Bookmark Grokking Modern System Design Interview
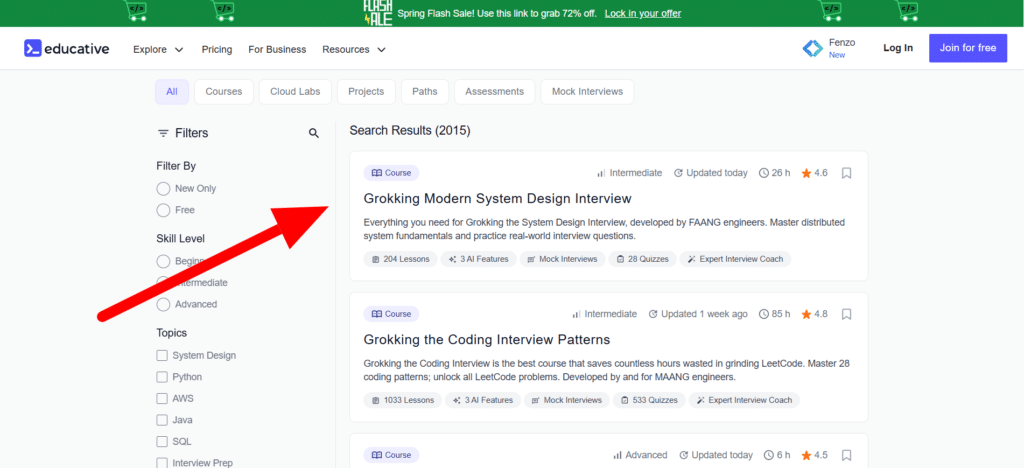 coord(846,173)
